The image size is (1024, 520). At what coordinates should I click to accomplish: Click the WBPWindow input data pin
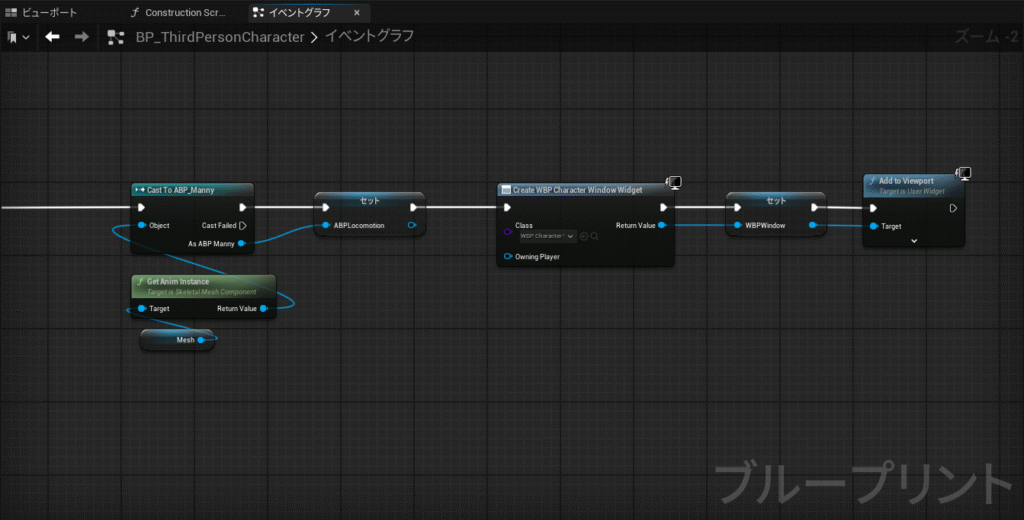(737, 225)
